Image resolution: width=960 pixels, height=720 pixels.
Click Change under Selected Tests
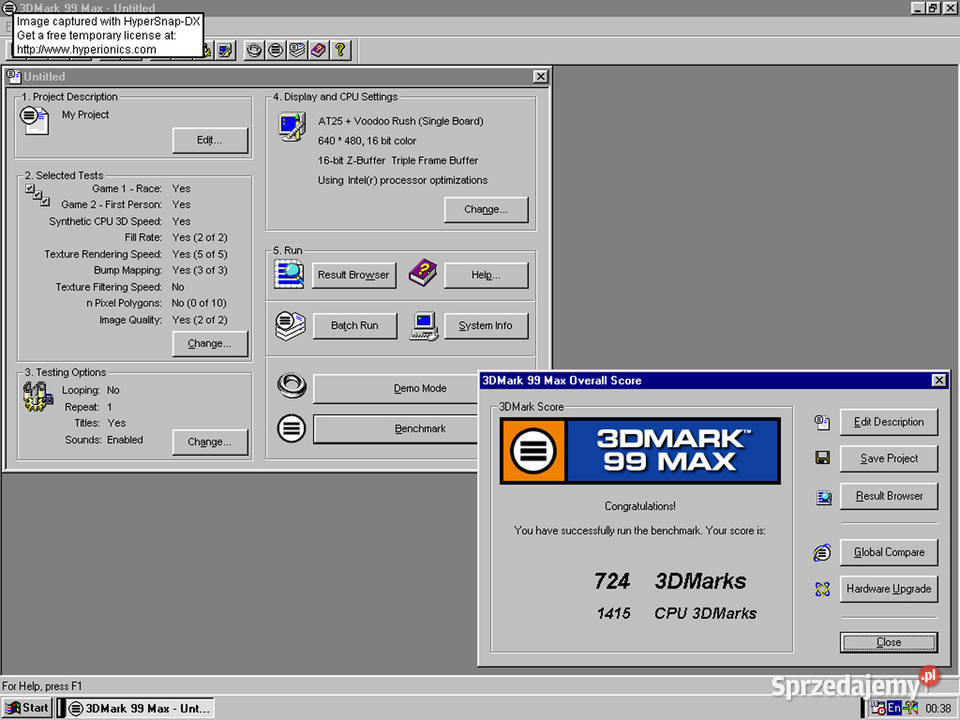point(209,343)
